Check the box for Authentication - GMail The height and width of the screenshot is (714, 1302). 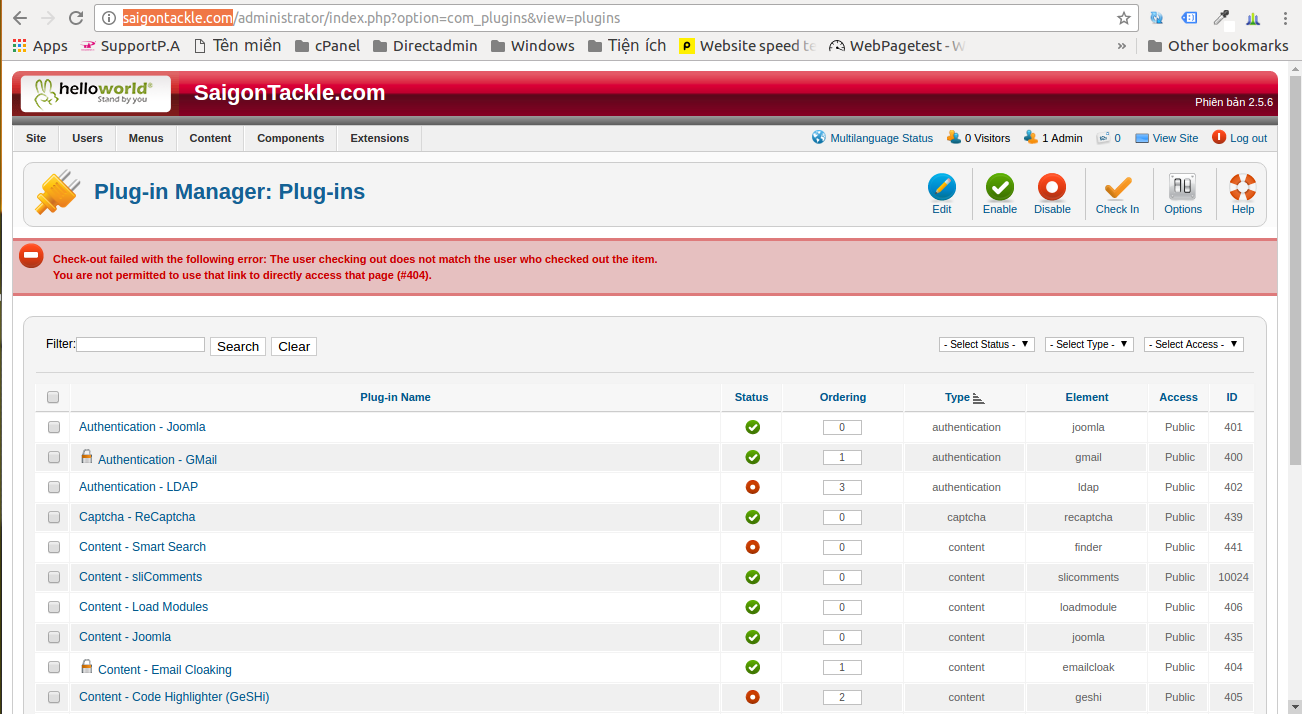pos(54,457)
